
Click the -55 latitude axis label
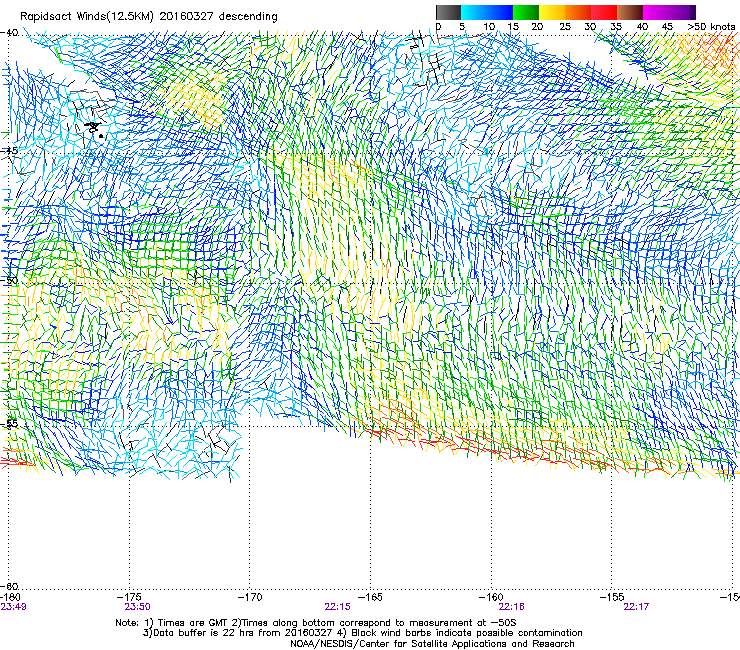[9, 423]
